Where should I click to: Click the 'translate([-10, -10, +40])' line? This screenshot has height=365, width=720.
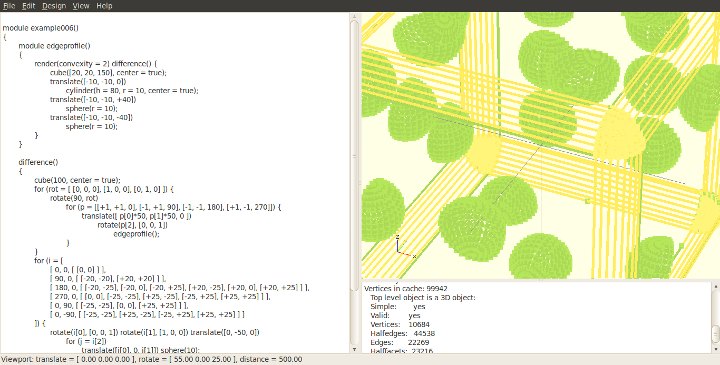(93, 100)
